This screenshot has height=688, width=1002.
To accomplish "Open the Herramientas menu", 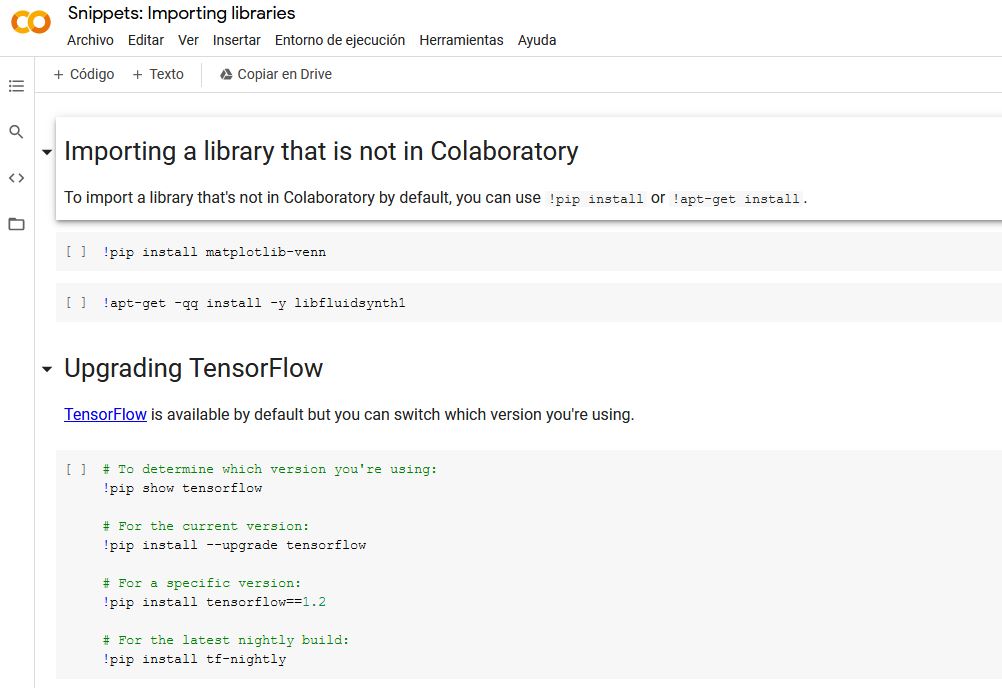I will [x=461, y=40].
